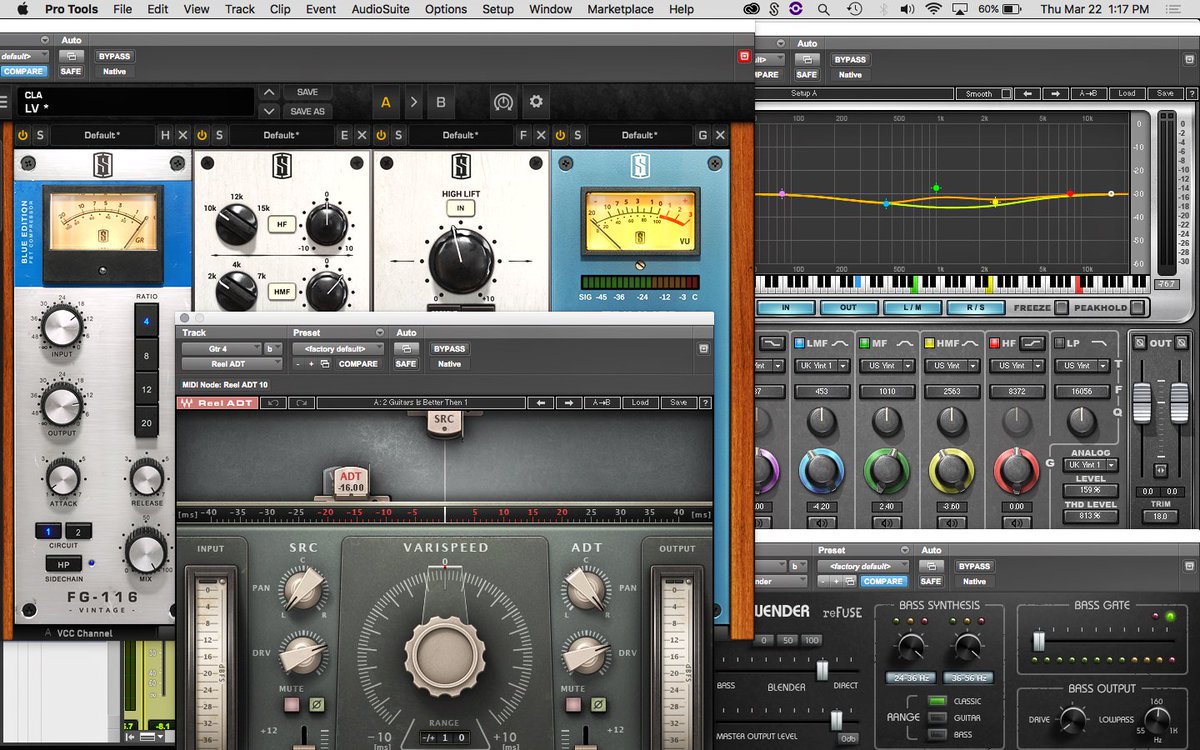Go to previous Reel ADT preset arrow
1200x750 pixels.
pyautogui.click(x=541, y=403)
